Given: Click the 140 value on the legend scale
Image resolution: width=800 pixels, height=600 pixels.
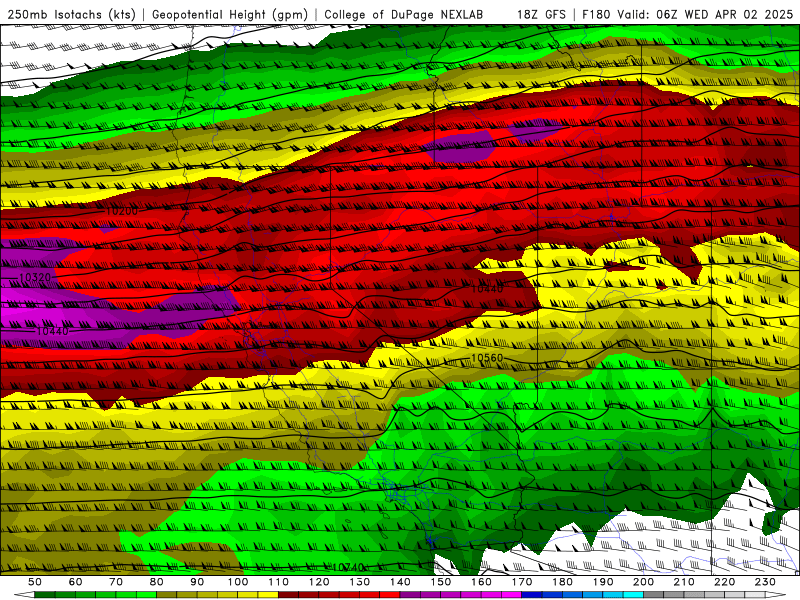Looking at the screenshot, I should (x=400, y=582).
